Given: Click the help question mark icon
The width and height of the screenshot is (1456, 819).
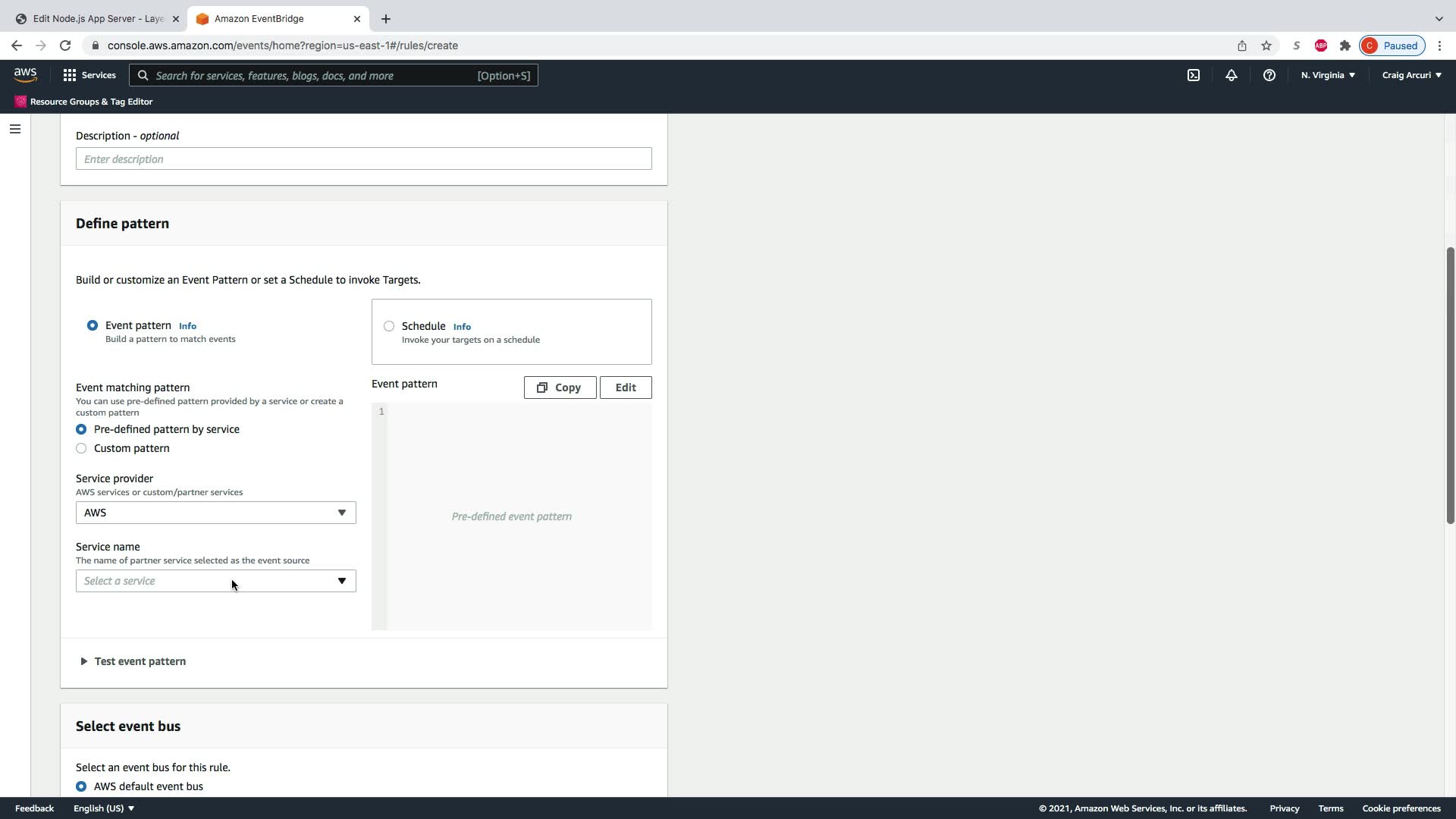Looking at the screenshot, I should [x=1269, y=75].
